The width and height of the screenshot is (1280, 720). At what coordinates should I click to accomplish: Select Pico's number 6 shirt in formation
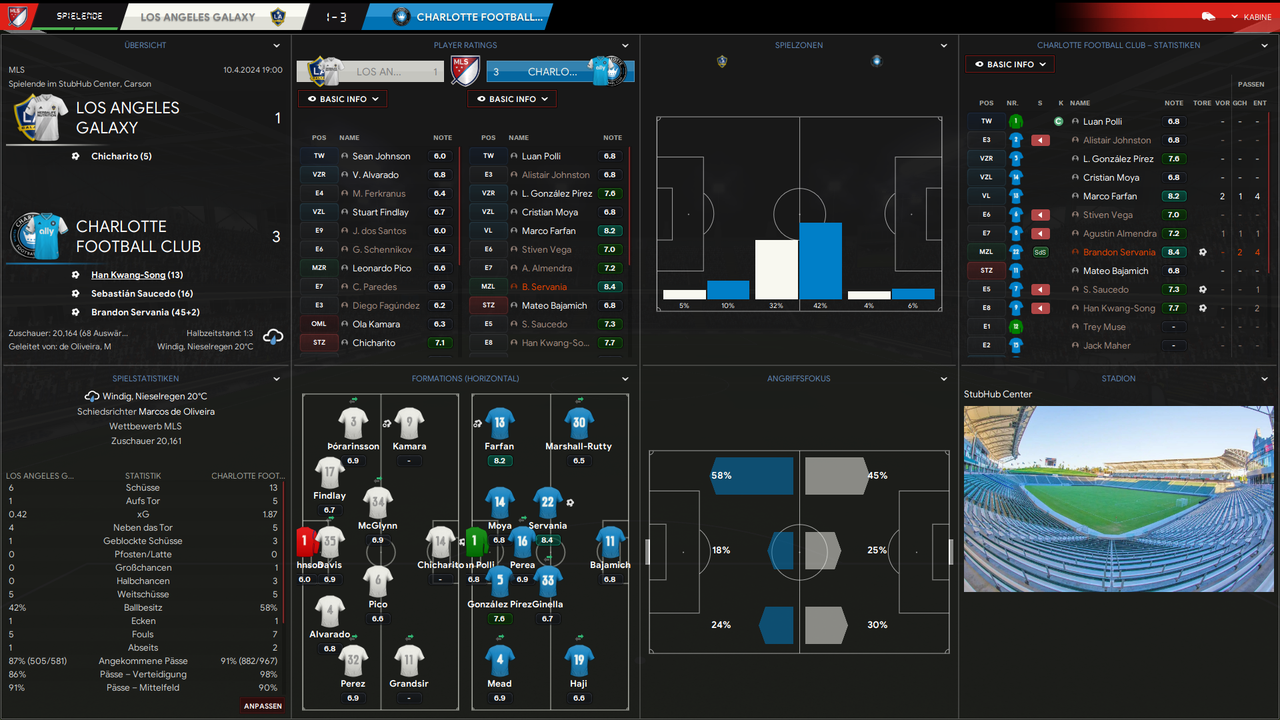377,581
